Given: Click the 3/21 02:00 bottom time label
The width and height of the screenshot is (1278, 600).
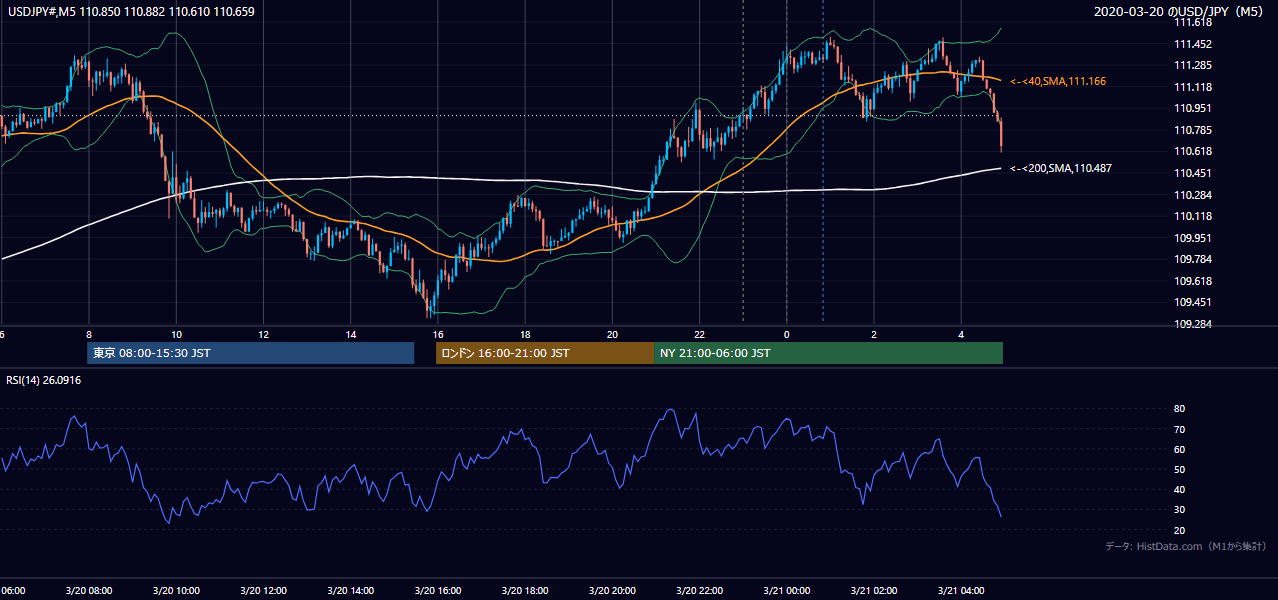Looking at the screenshot, I should (874, 591).
